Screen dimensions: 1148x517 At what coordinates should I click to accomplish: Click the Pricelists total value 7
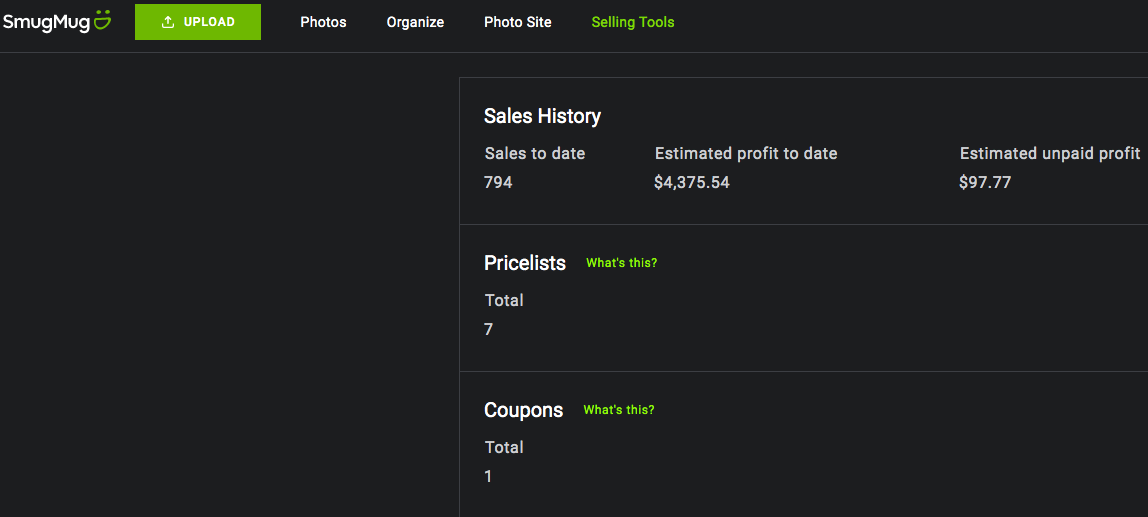(x=488, y=330)
